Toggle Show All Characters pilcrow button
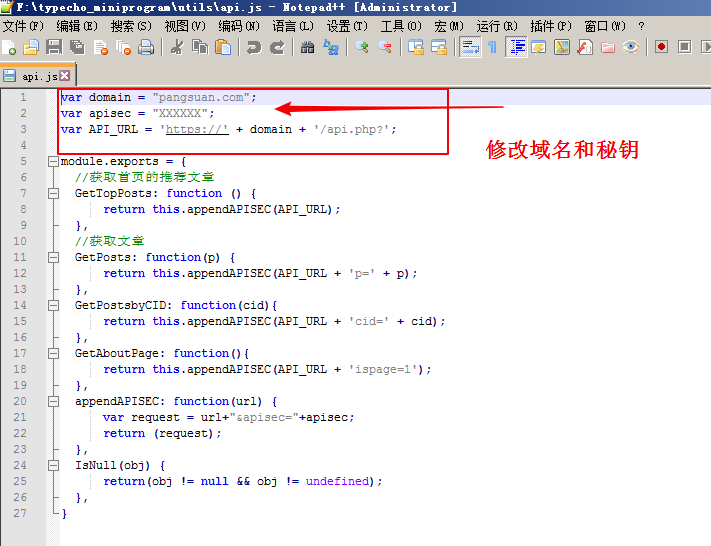Image resolution: width=711 pixels, height=546 pixels. tap(491, 47)
